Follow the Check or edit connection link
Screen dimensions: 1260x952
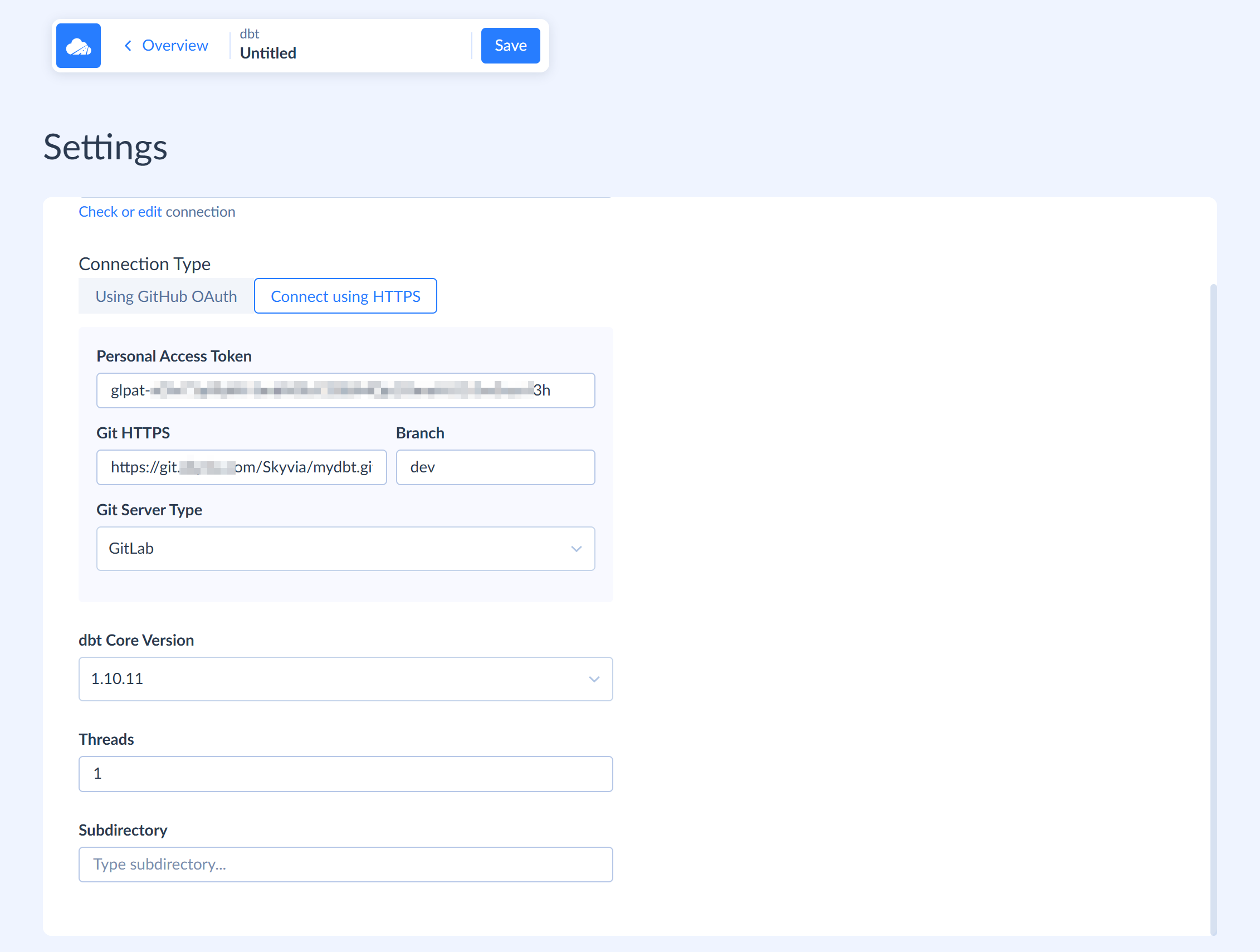[157, 211]
